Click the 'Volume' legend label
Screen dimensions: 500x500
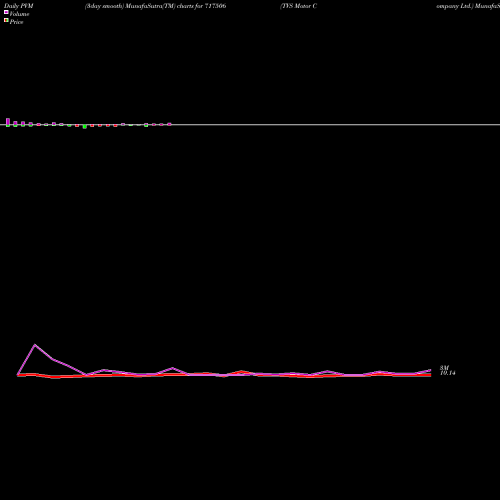pyautogui.click(x=19, y=14)
